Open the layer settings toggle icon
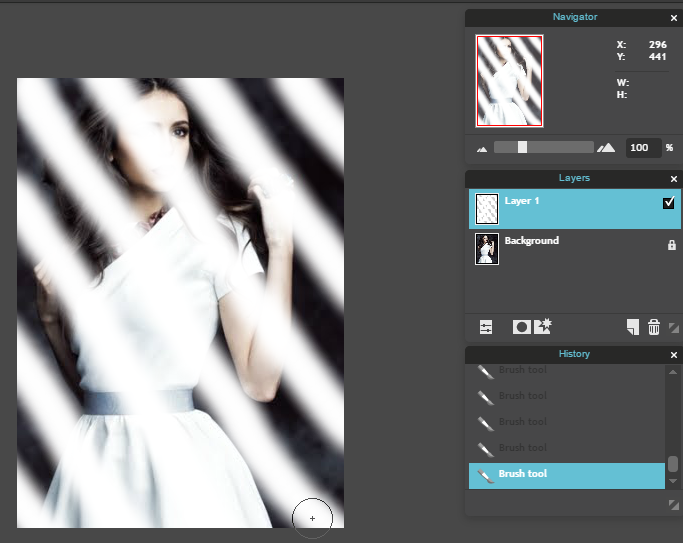Viewport: 683px width, 543px height. pyautogui.click(x=486, y=327)
